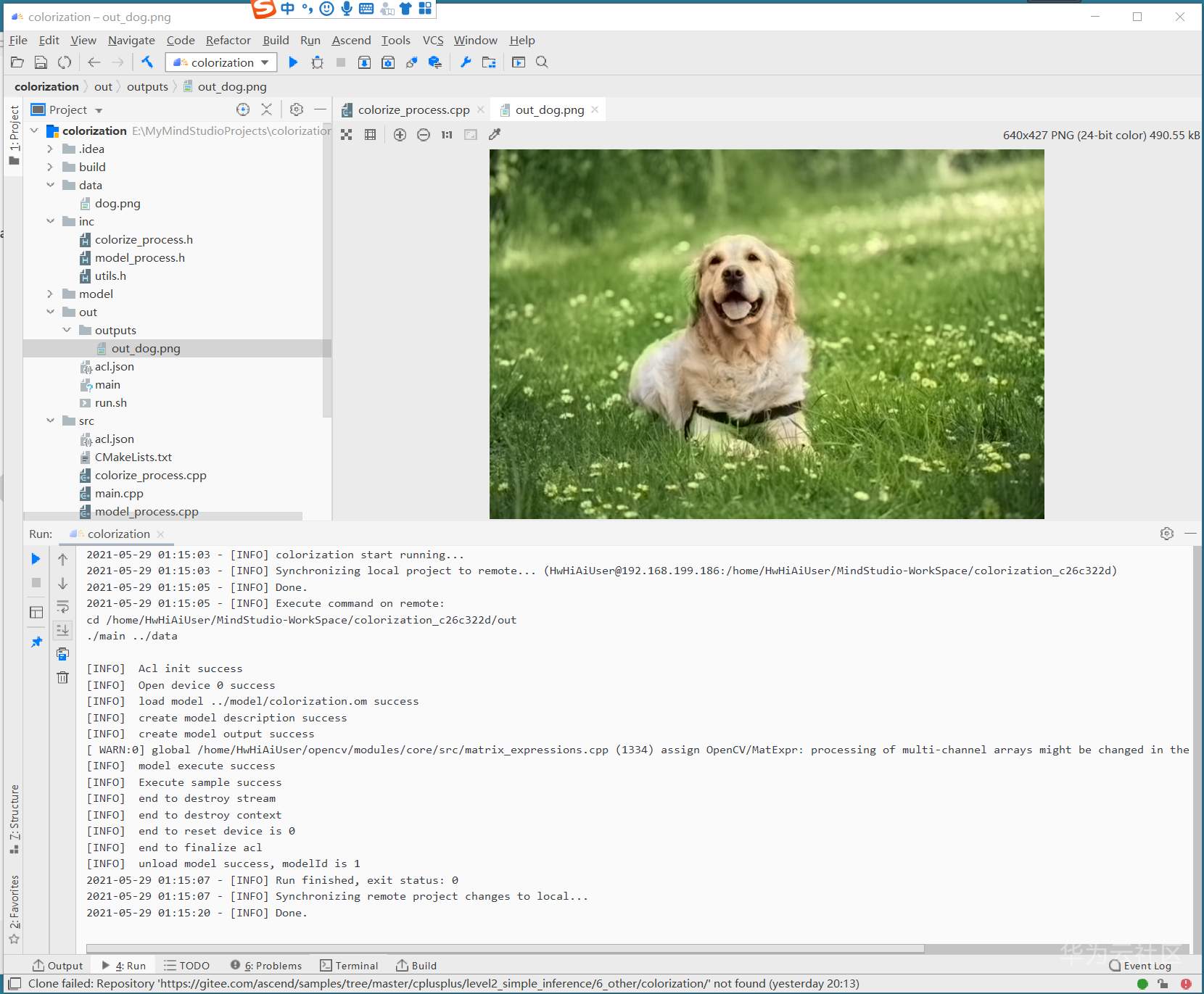Open the colorization run configuration dropdown

[221, 62]
